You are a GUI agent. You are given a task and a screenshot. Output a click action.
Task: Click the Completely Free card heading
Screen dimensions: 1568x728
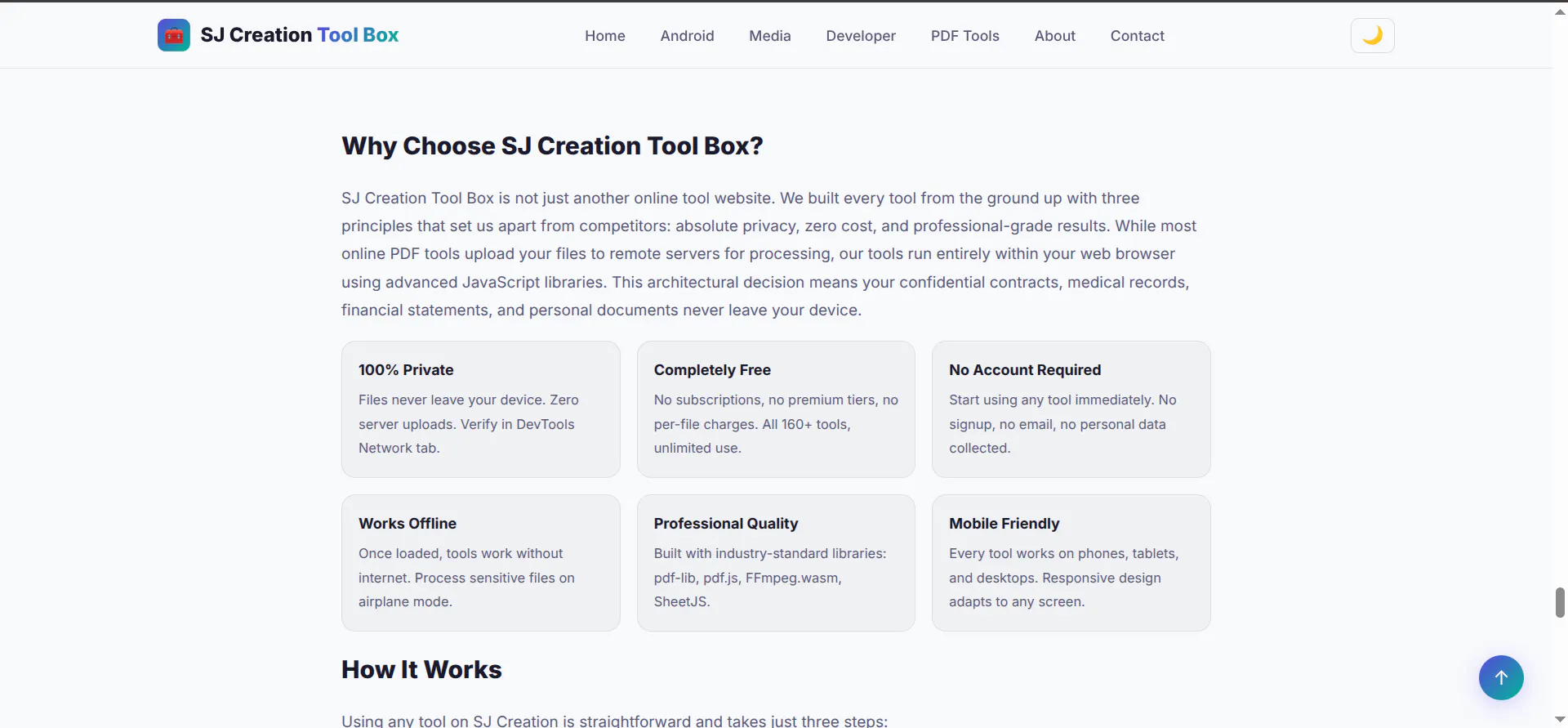pos(712,370)
